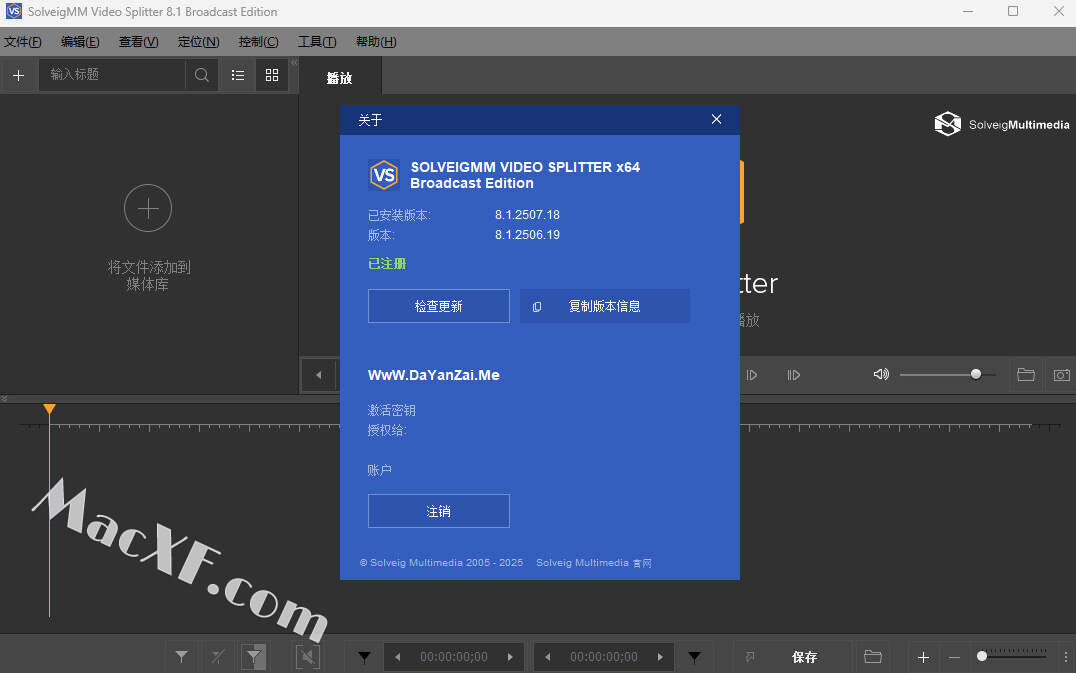Click the orange timeline cursor marker
This screenshot has width=1076, height=673.
click(49, 409)
